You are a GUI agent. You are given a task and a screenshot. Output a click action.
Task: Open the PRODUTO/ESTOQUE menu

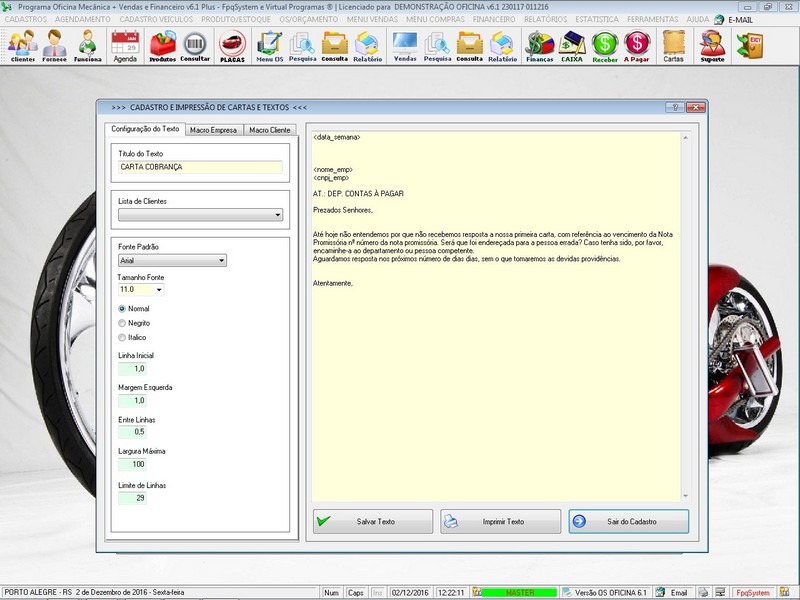click(x=236, y=19)
